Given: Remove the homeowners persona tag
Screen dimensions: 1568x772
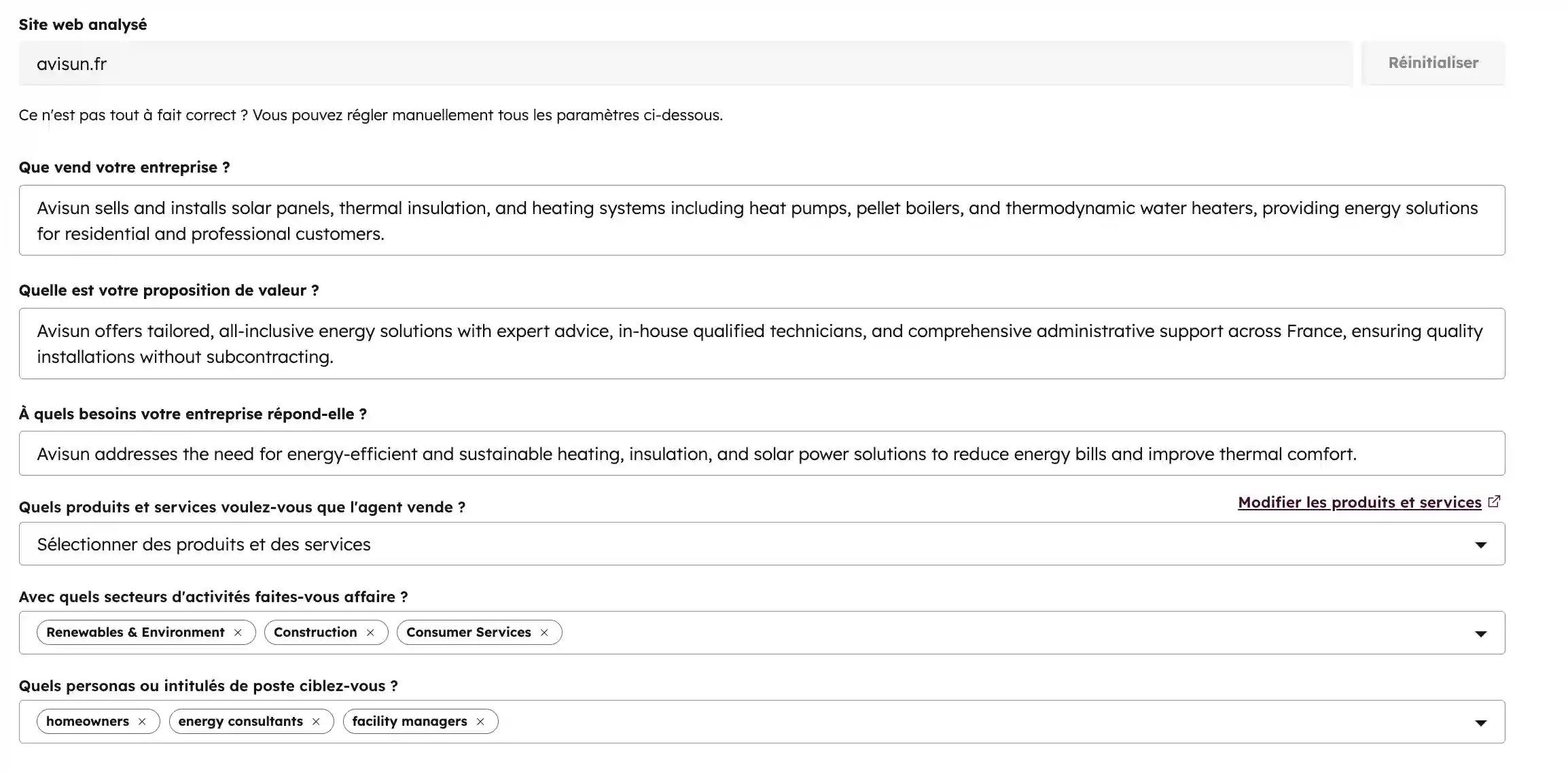Looking at the screenshot, I should point(142,722).
